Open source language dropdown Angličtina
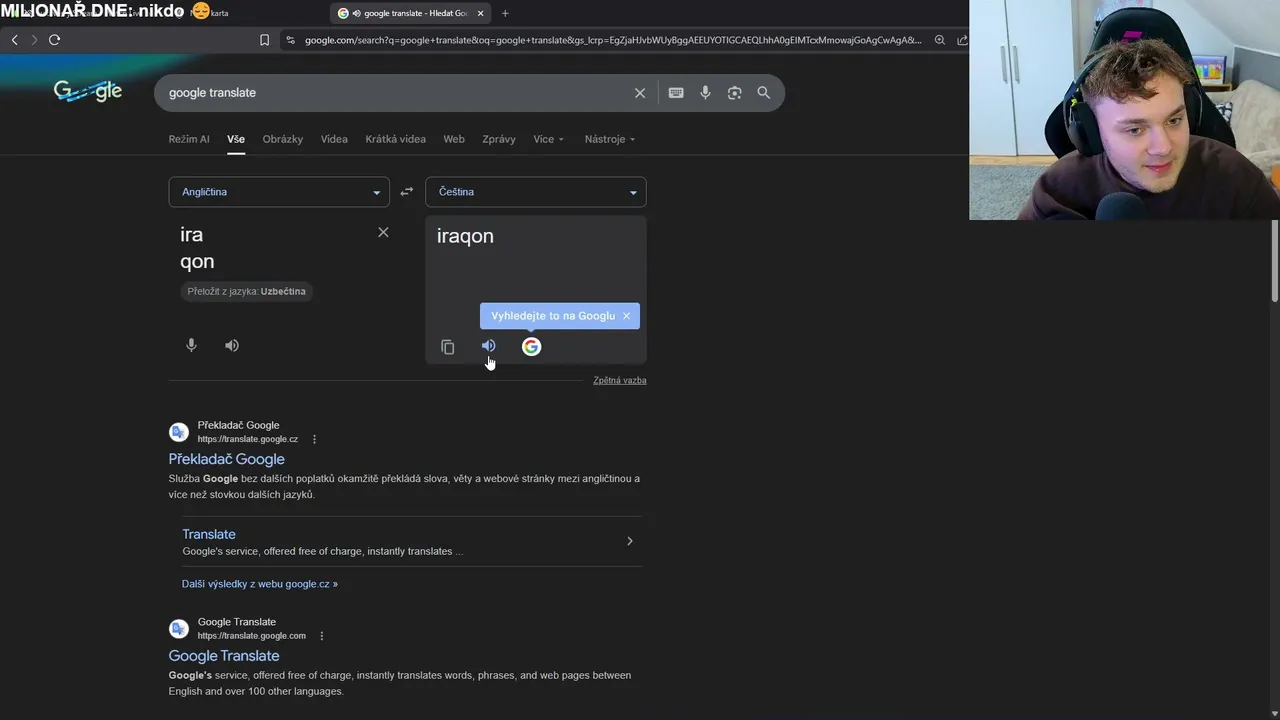This screenshot has height=720, width=1280. [279, 192]
